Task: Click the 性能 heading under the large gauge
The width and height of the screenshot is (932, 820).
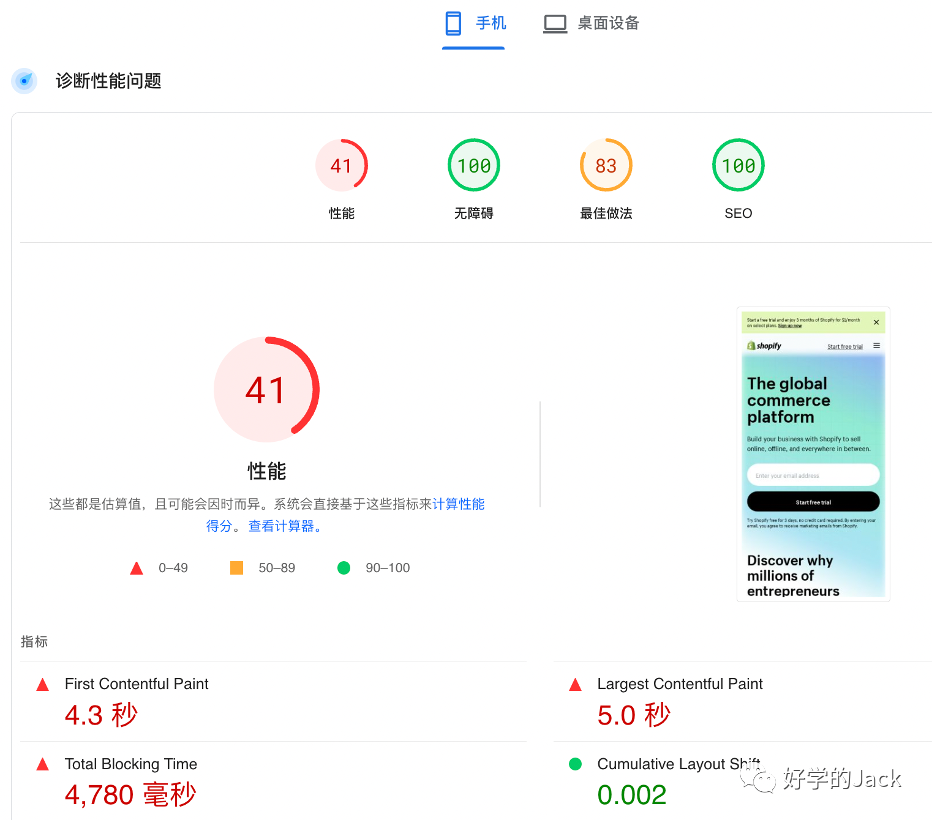Action: click(x=267, y=471)
